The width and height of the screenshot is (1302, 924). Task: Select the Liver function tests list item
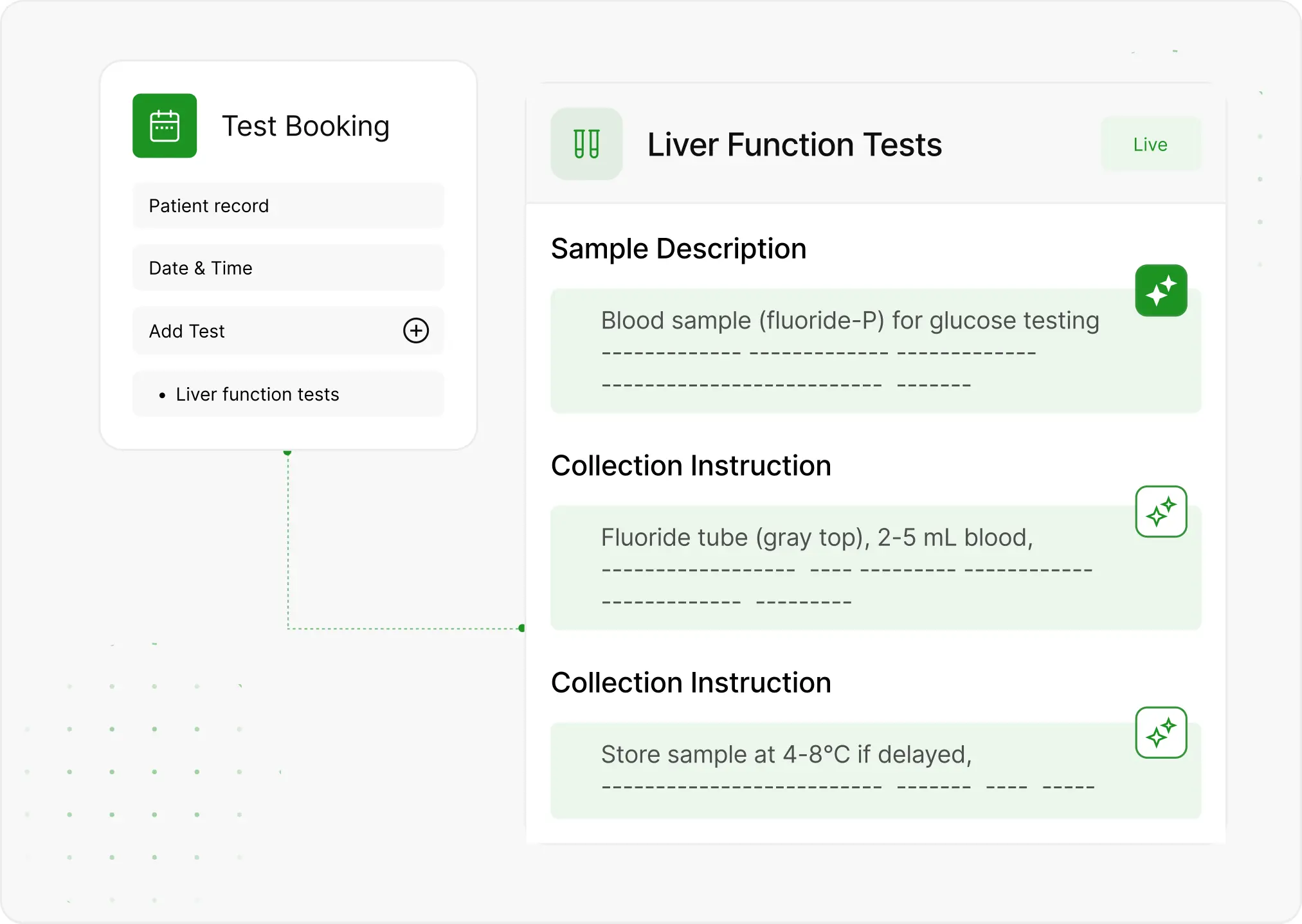click(x=288, y=394)
